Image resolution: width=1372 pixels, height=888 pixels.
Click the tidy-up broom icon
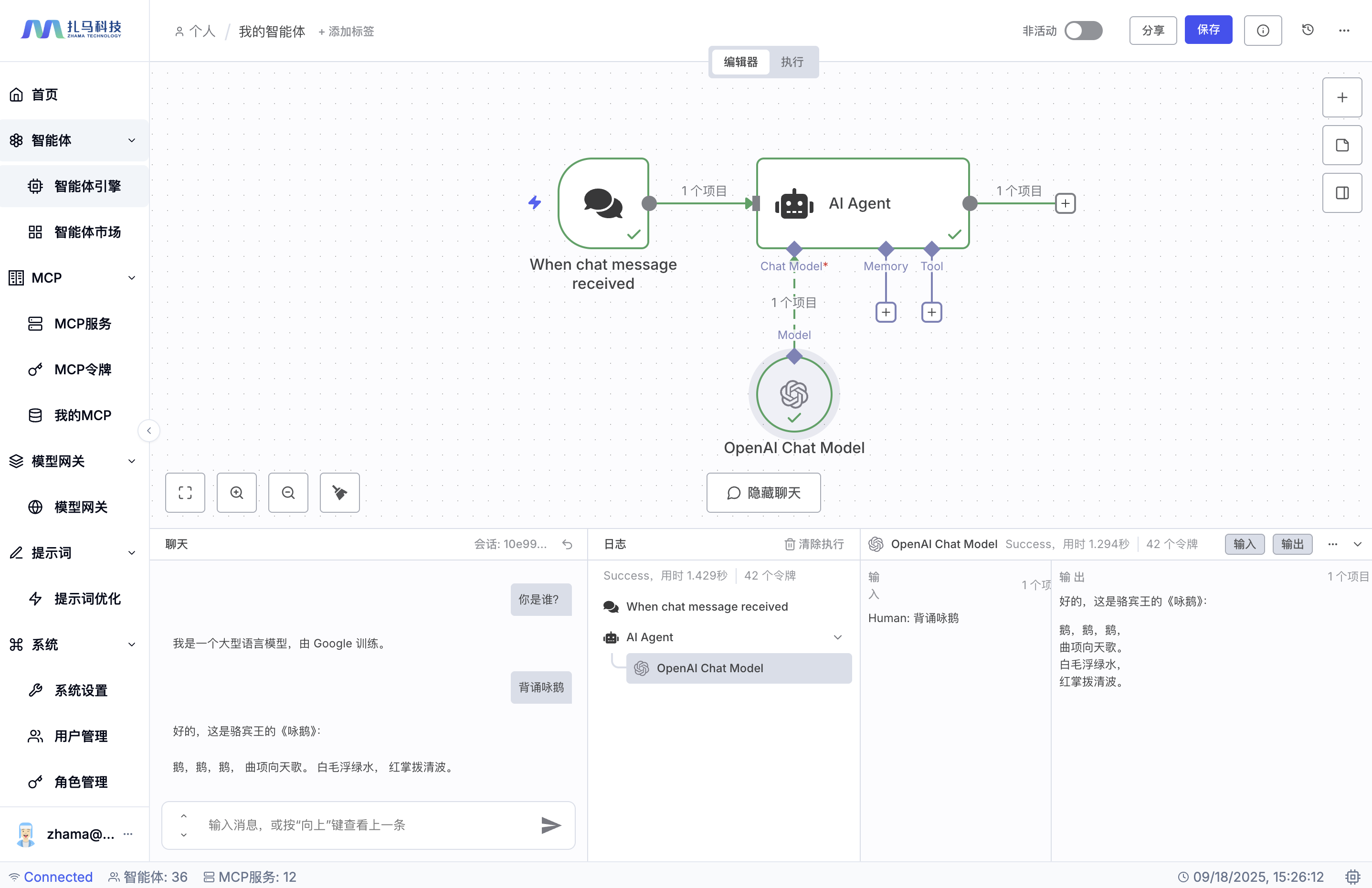point(339,492)
